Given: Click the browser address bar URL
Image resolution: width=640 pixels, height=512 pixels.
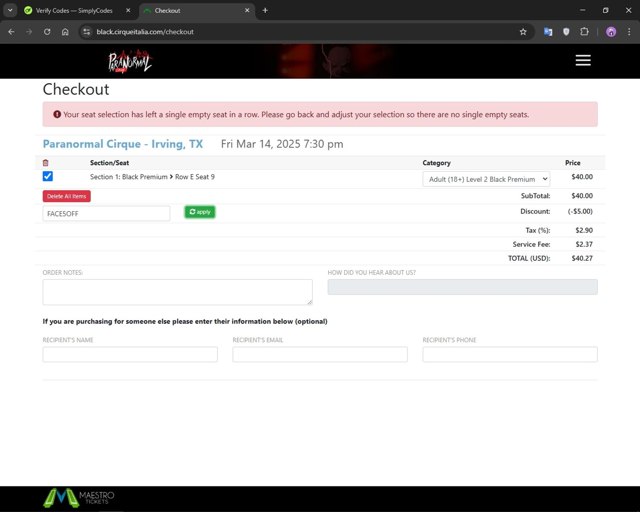Looking at the screenshot, I should pos(145,32).
